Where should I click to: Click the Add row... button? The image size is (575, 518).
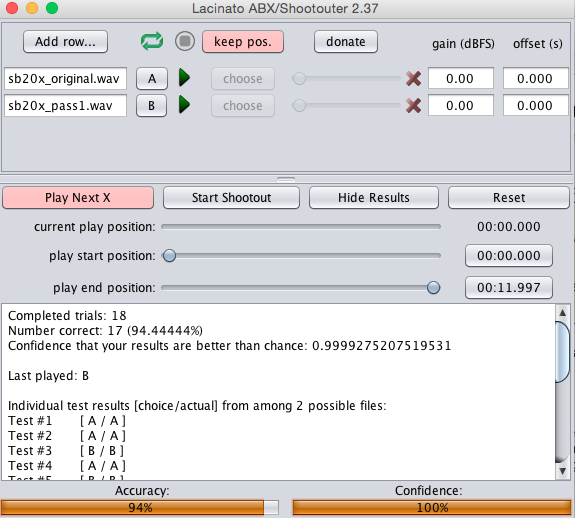(65, 42)
